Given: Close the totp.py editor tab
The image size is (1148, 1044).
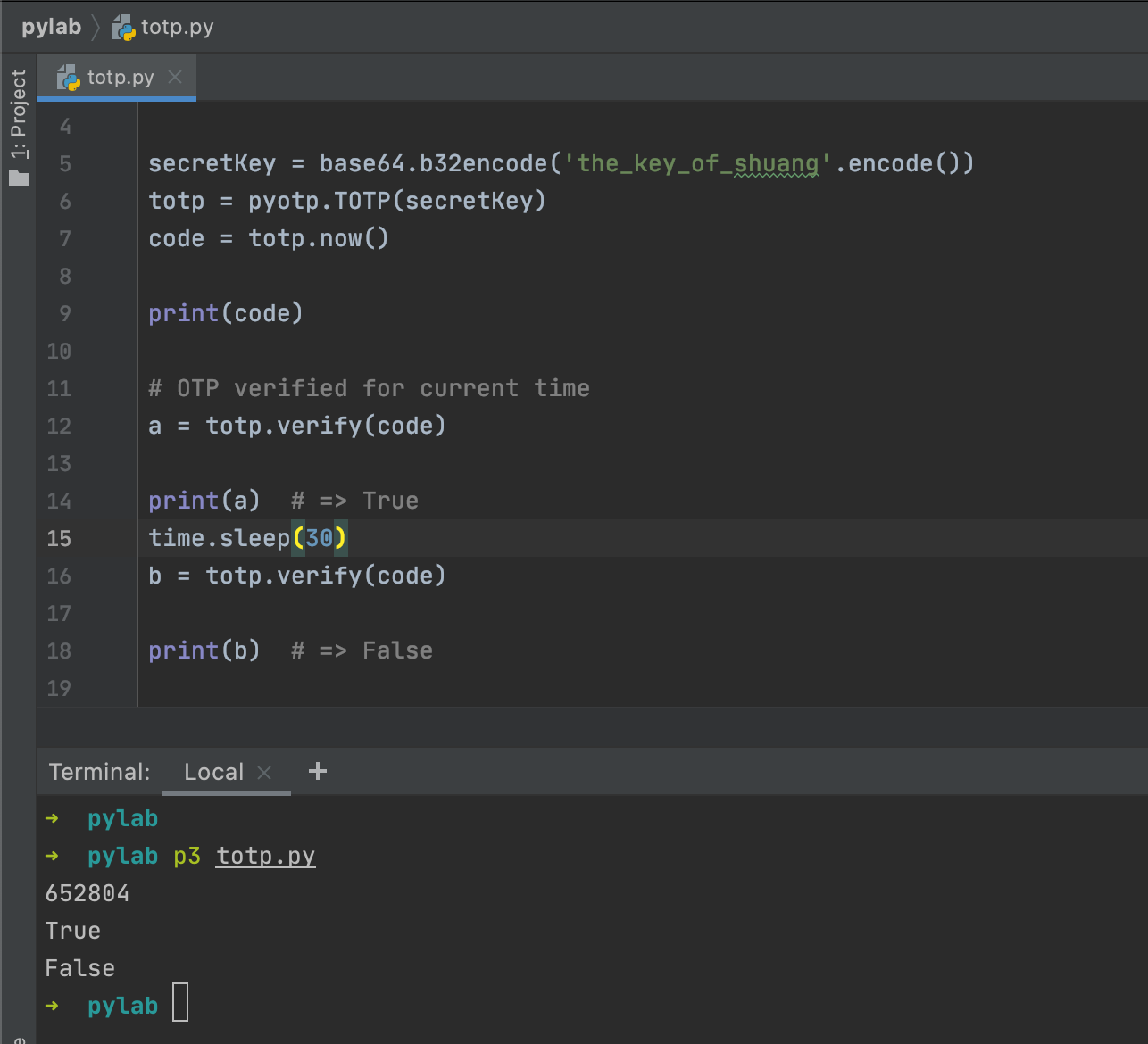Looking at the screenshot, I should (176, 78).
